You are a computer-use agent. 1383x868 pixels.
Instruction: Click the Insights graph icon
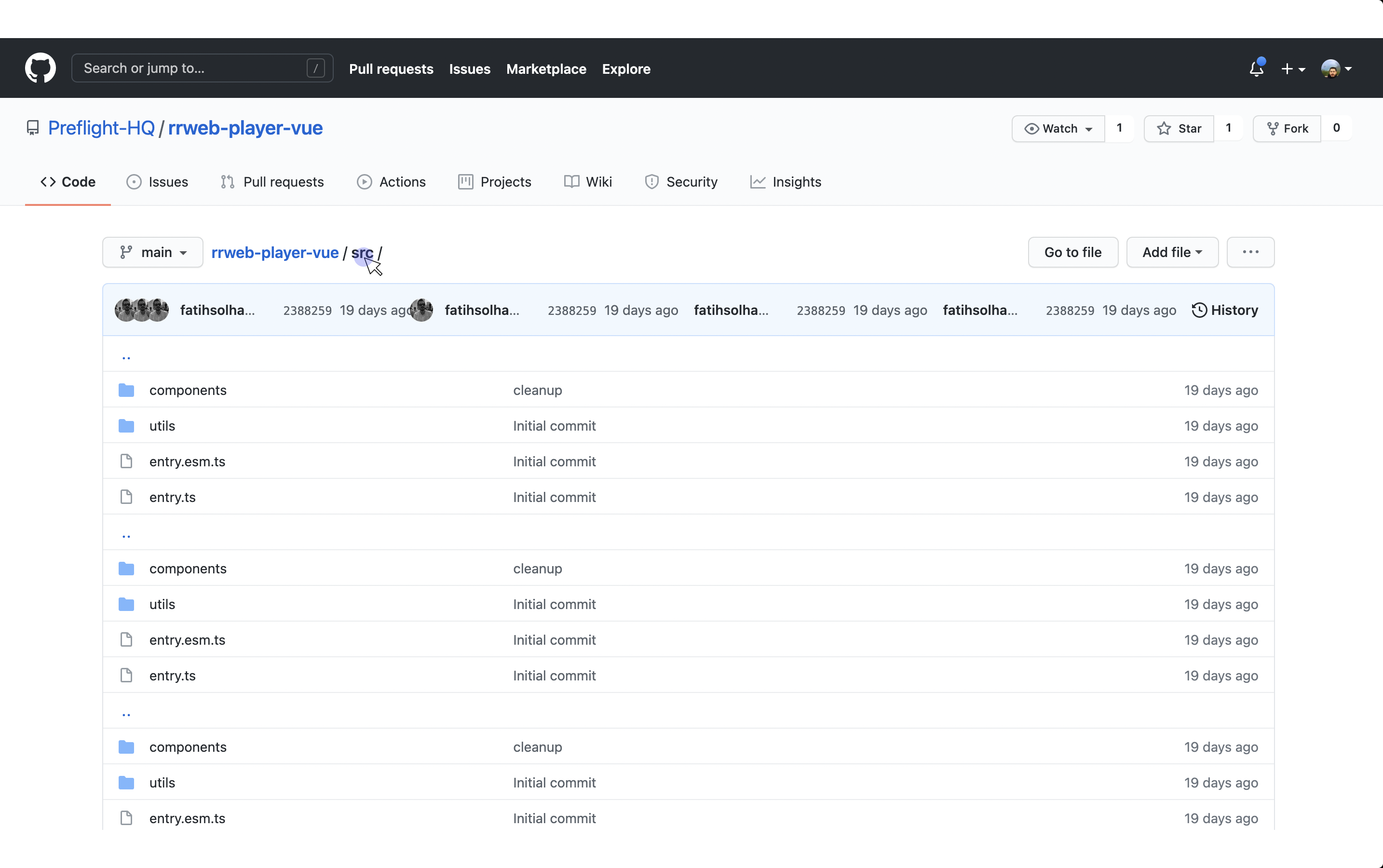[757, 181]
